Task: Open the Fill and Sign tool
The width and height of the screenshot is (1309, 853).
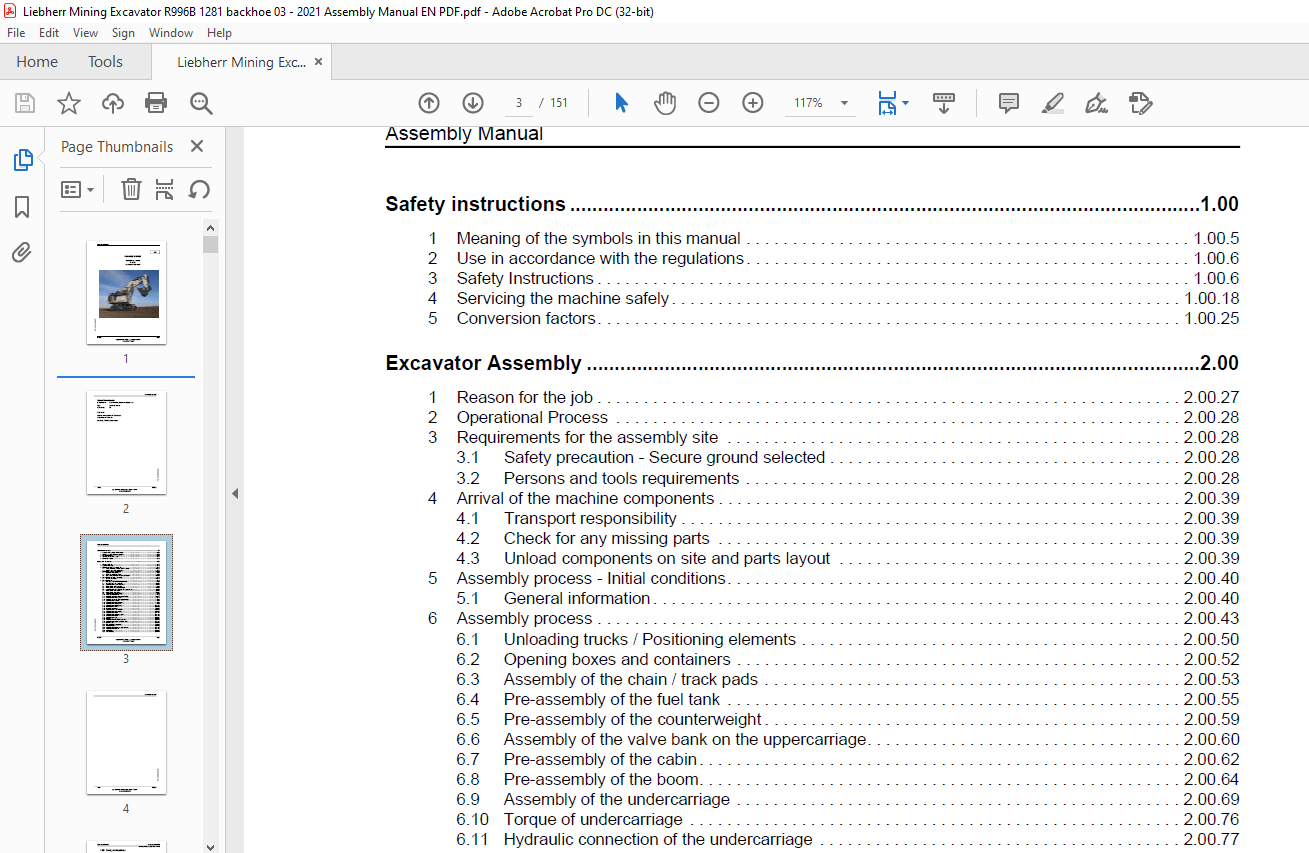Action: [x=1096, y=103]
